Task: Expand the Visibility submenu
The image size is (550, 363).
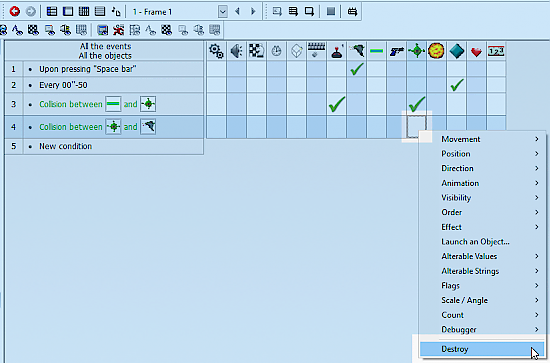Action: [x=483, y=198]
